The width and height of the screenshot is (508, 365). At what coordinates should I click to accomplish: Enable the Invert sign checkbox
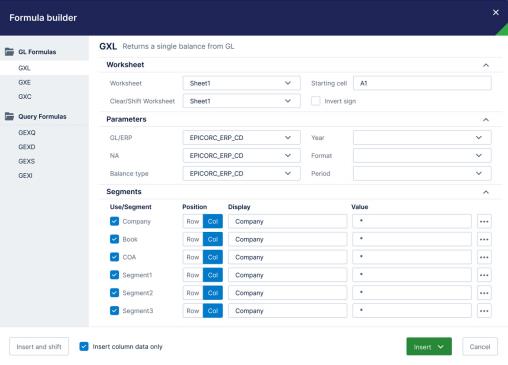click(316, 101)
